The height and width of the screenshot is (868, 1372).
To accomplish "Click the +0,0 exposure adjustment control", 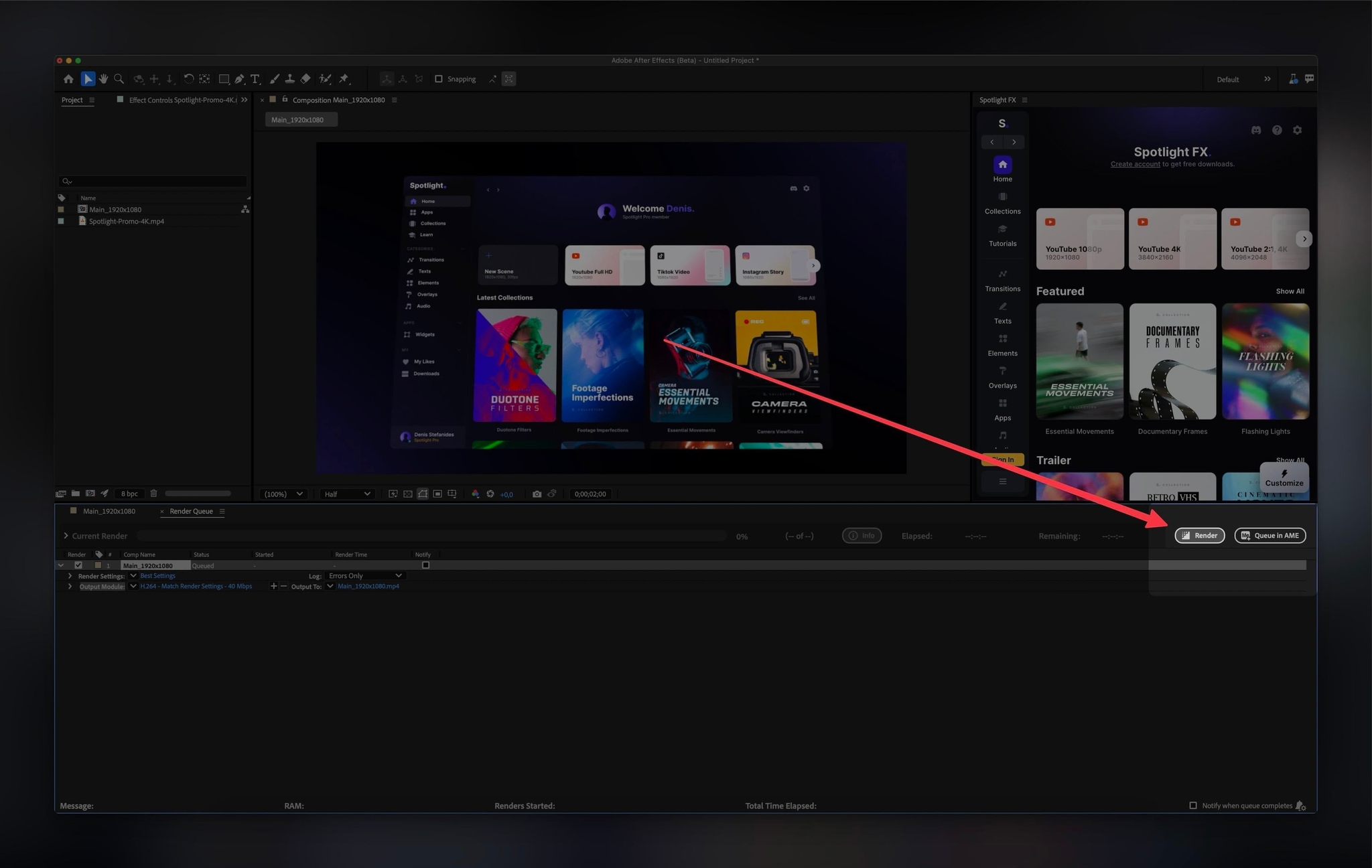I will [506, 494].
